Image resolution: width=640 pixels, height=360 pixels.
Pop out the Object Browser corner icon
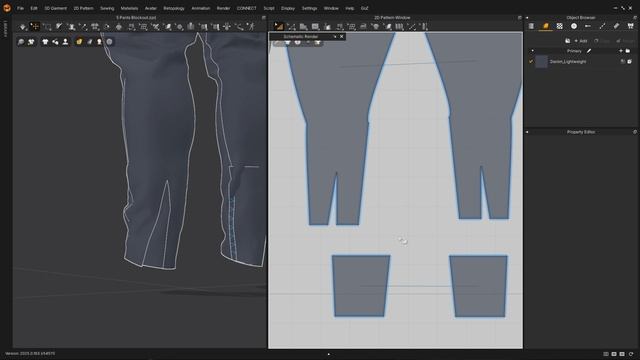click(635, 18)
